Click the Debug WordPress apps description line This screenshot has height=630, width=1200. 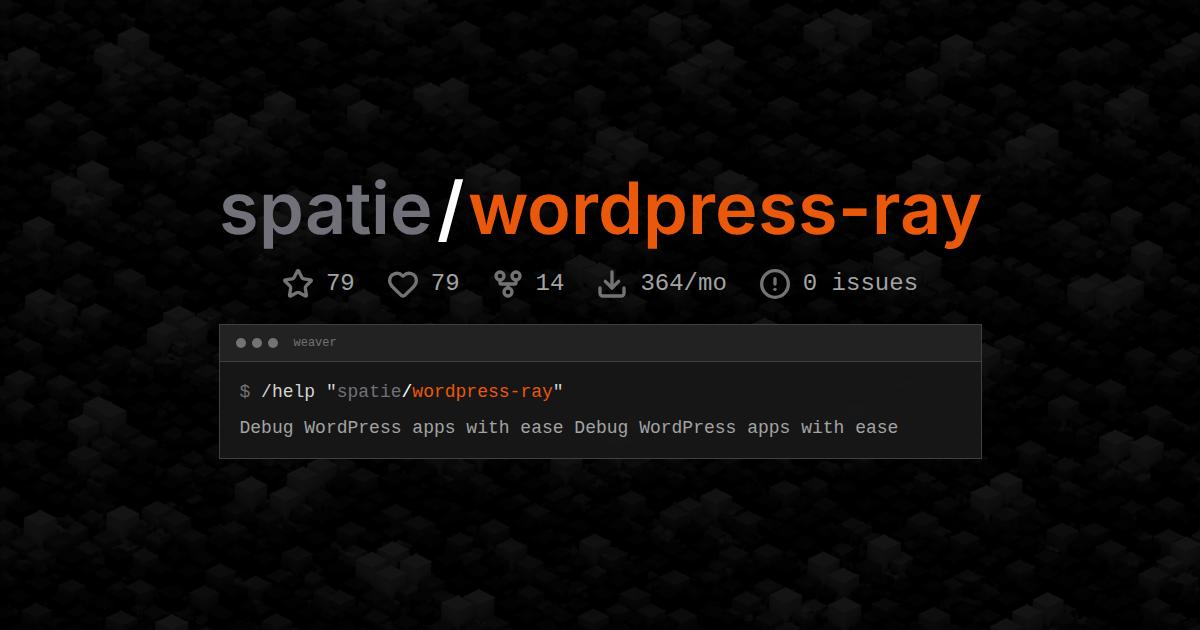[568, 427]
